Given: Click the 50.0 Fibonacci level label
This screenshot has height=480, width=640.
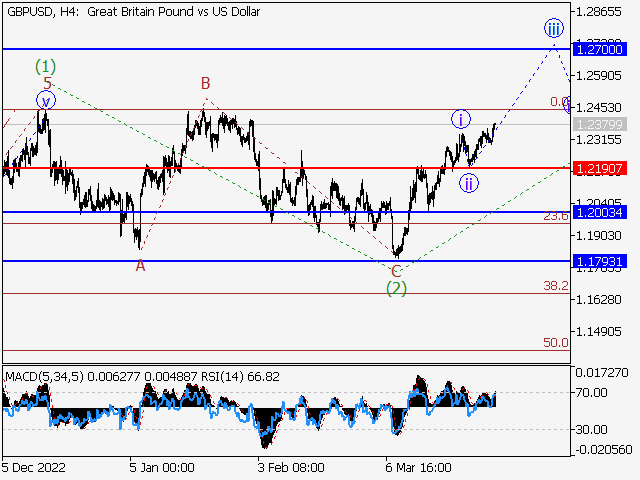Looking at the screenshot, I should point(556,342).
